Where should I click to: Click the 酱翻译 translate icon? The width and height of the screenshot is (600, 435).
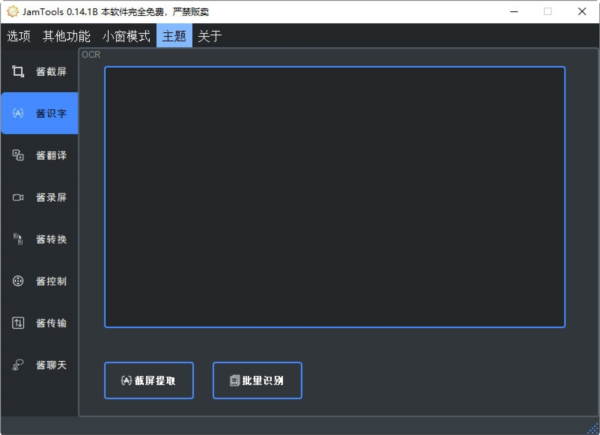pos(18,155)
